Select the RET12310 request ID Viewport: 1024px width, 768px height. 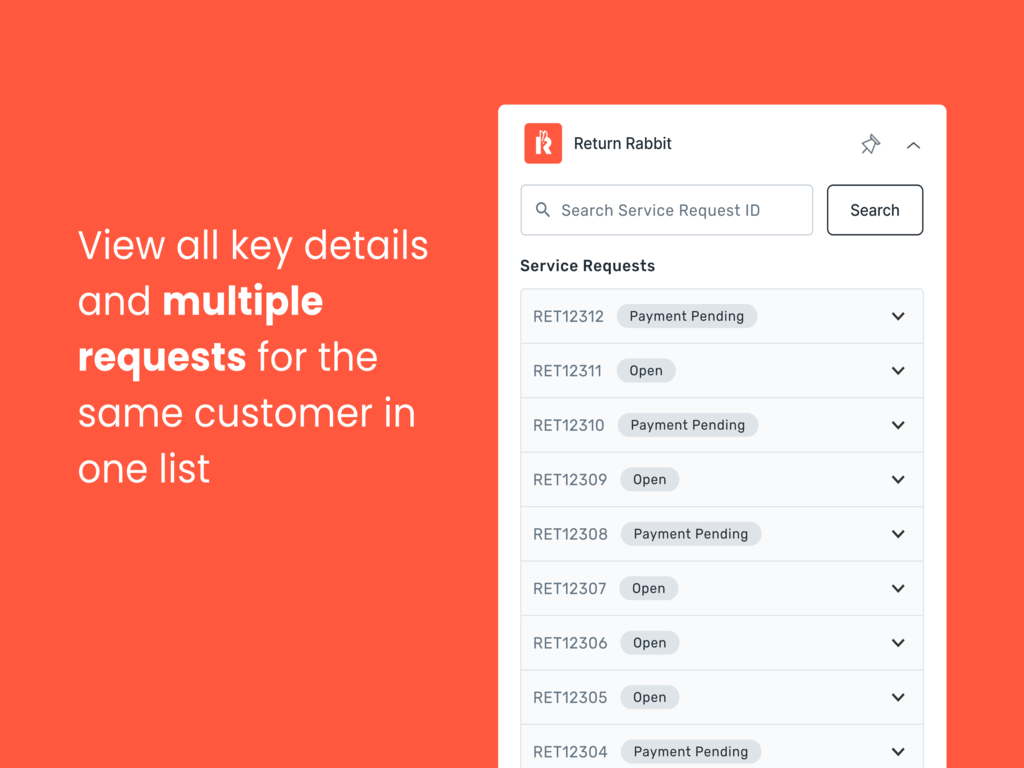click(x=568, y=425)
